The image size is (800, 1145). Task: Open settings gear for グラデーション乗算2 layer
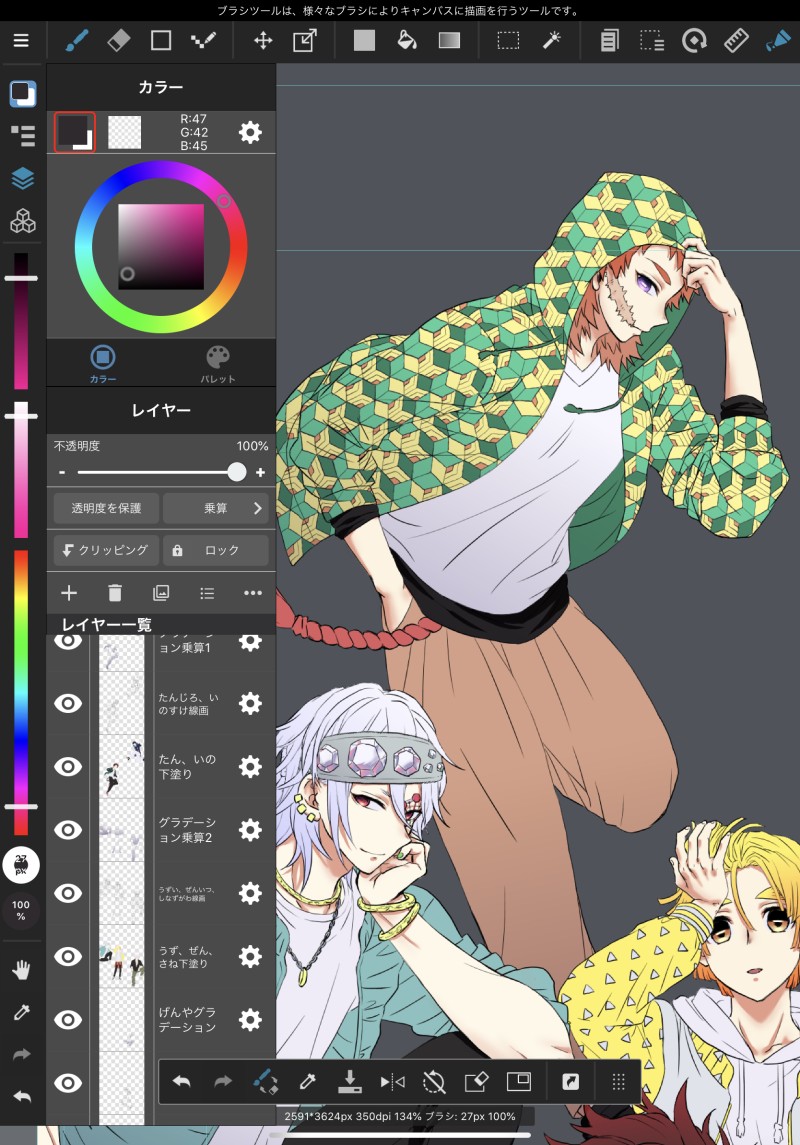click(250, 830)
